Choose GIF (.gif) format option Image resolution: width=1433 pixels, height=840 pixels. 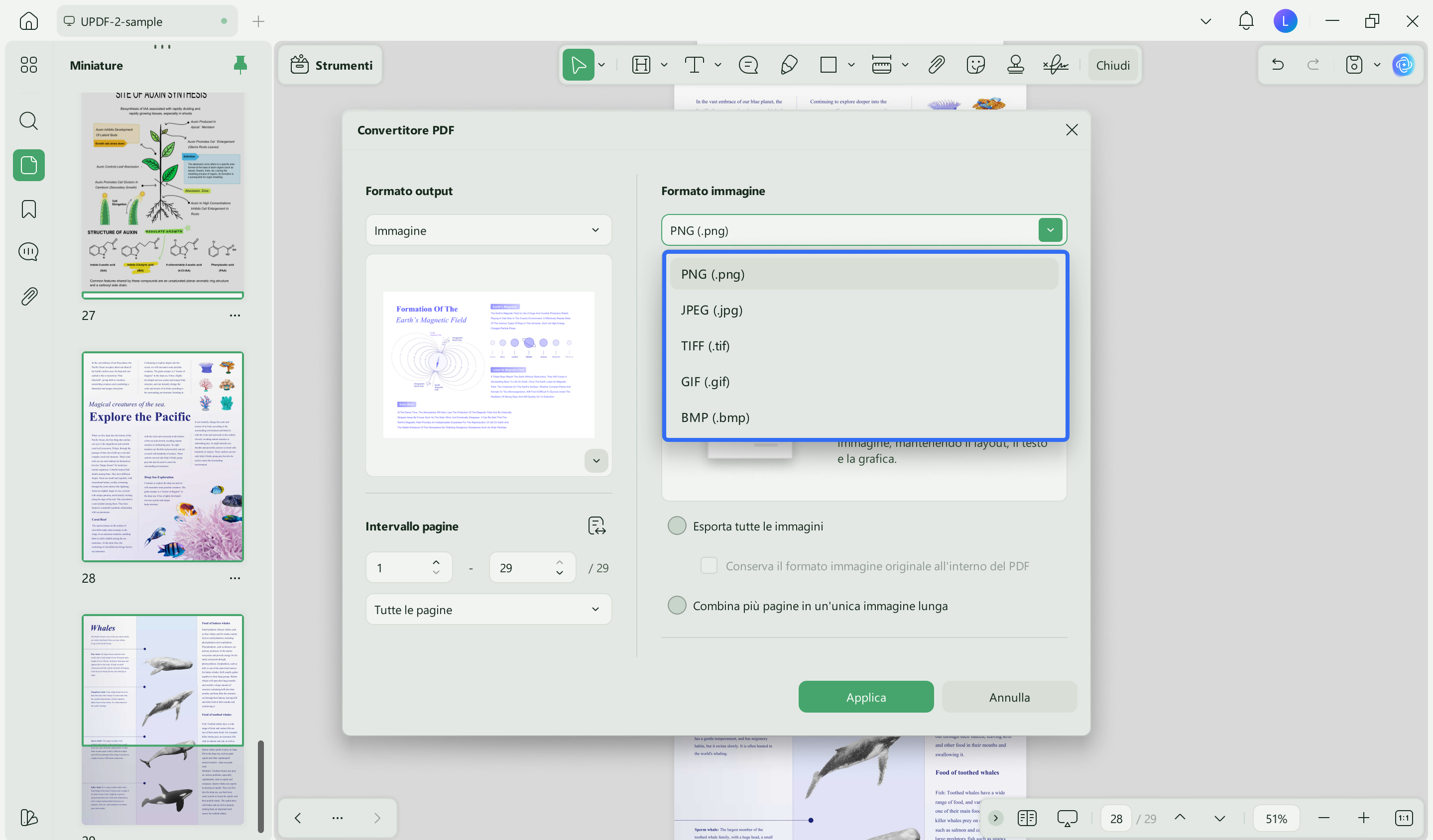(864, 381)
